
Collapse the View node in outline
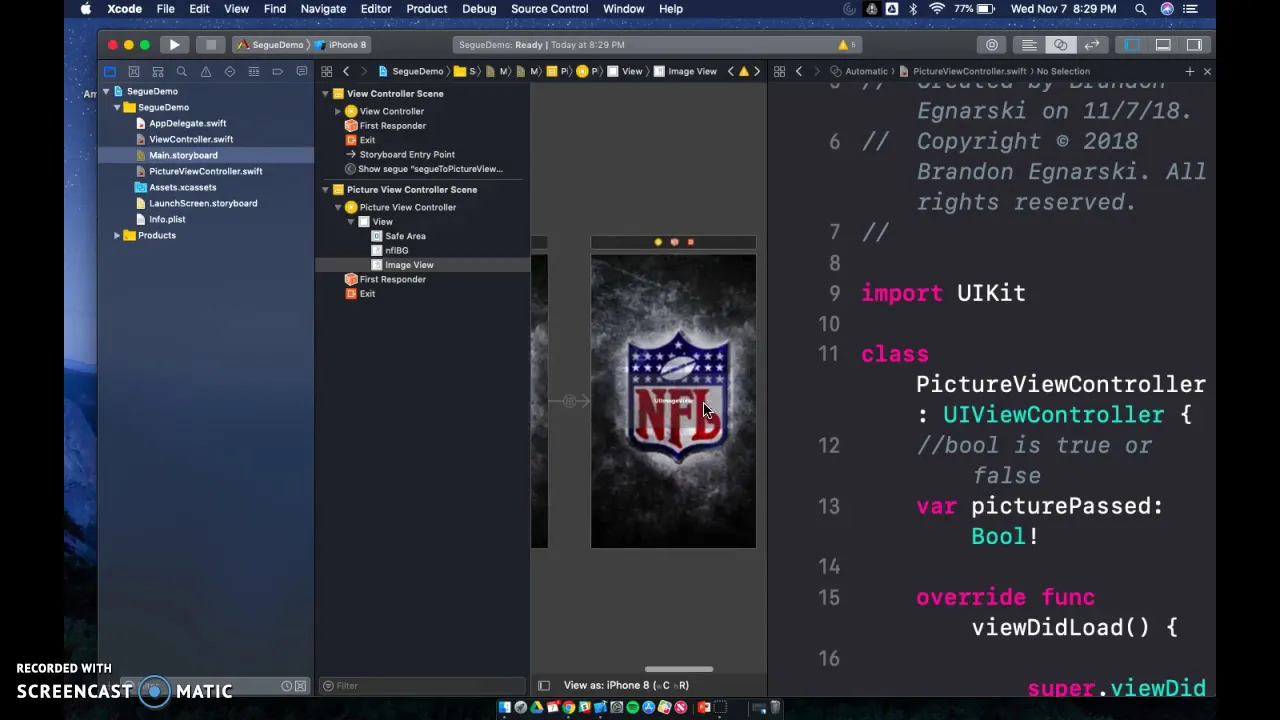351,222
